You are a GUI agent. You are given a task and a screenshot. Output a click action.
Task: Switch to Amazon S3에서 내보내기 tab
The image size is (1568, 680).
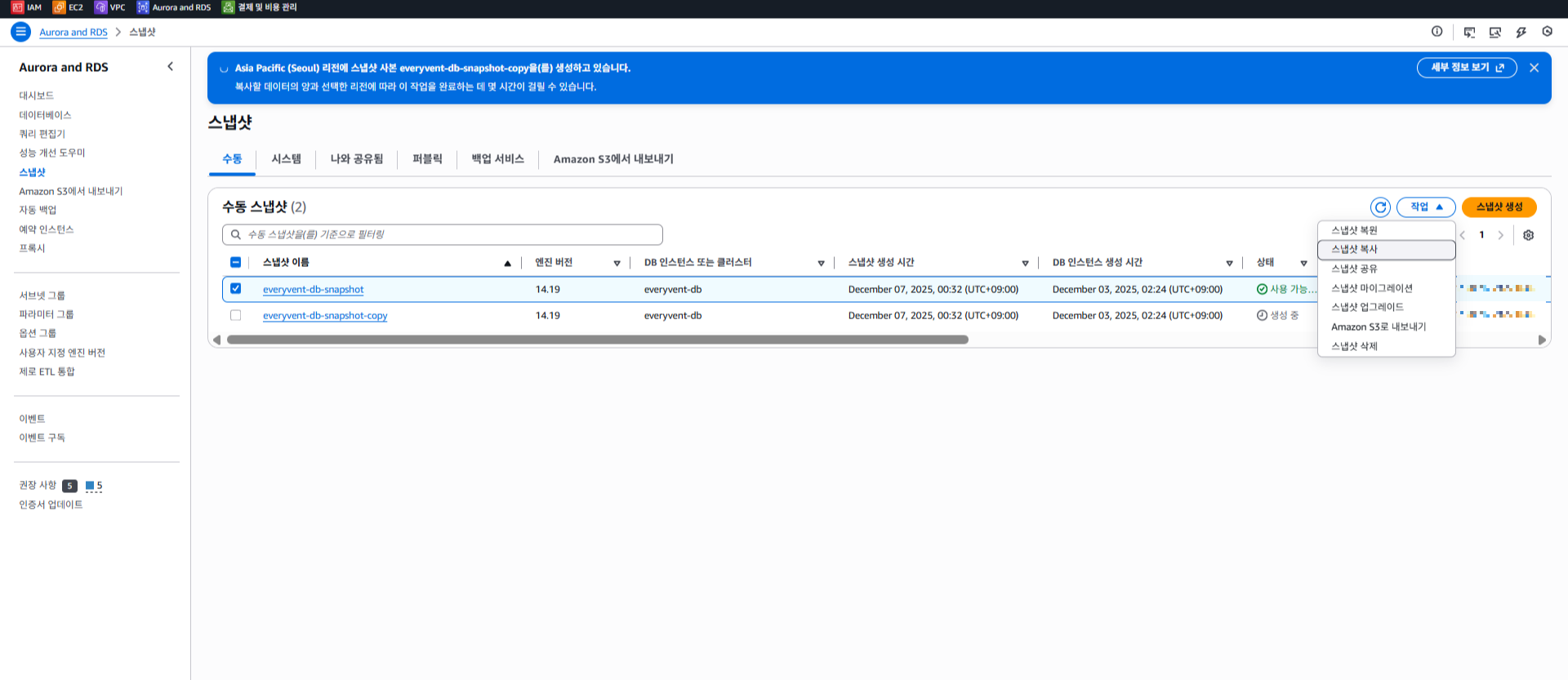(x=613, y=159)
